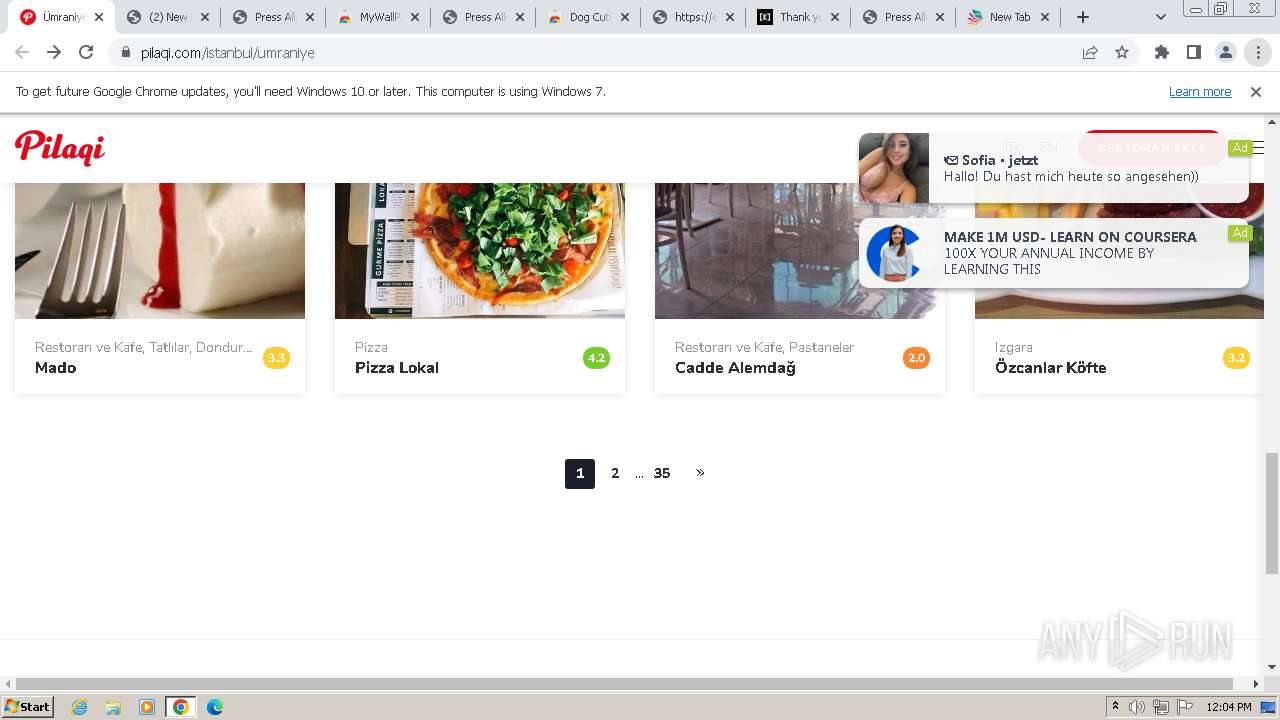
Task: Click the Coursera ad avatar image
Action: [894, 253]
